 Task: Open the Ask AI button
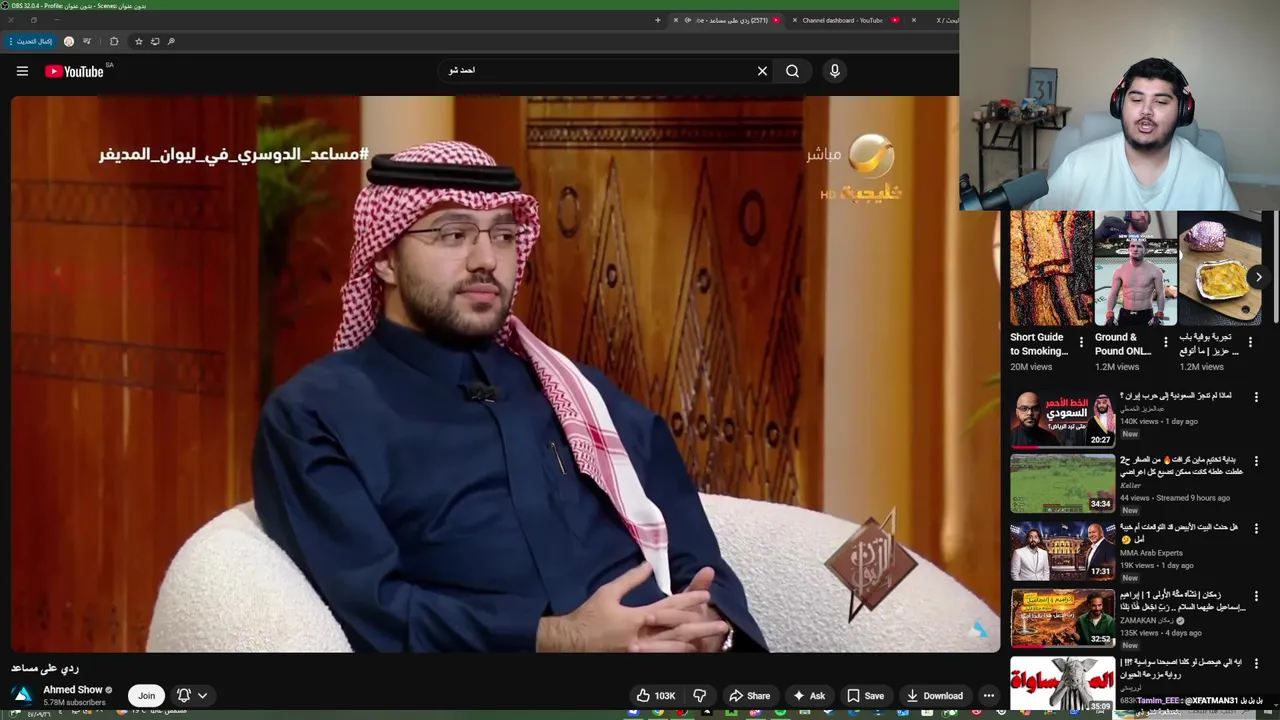tap(809, 696)
